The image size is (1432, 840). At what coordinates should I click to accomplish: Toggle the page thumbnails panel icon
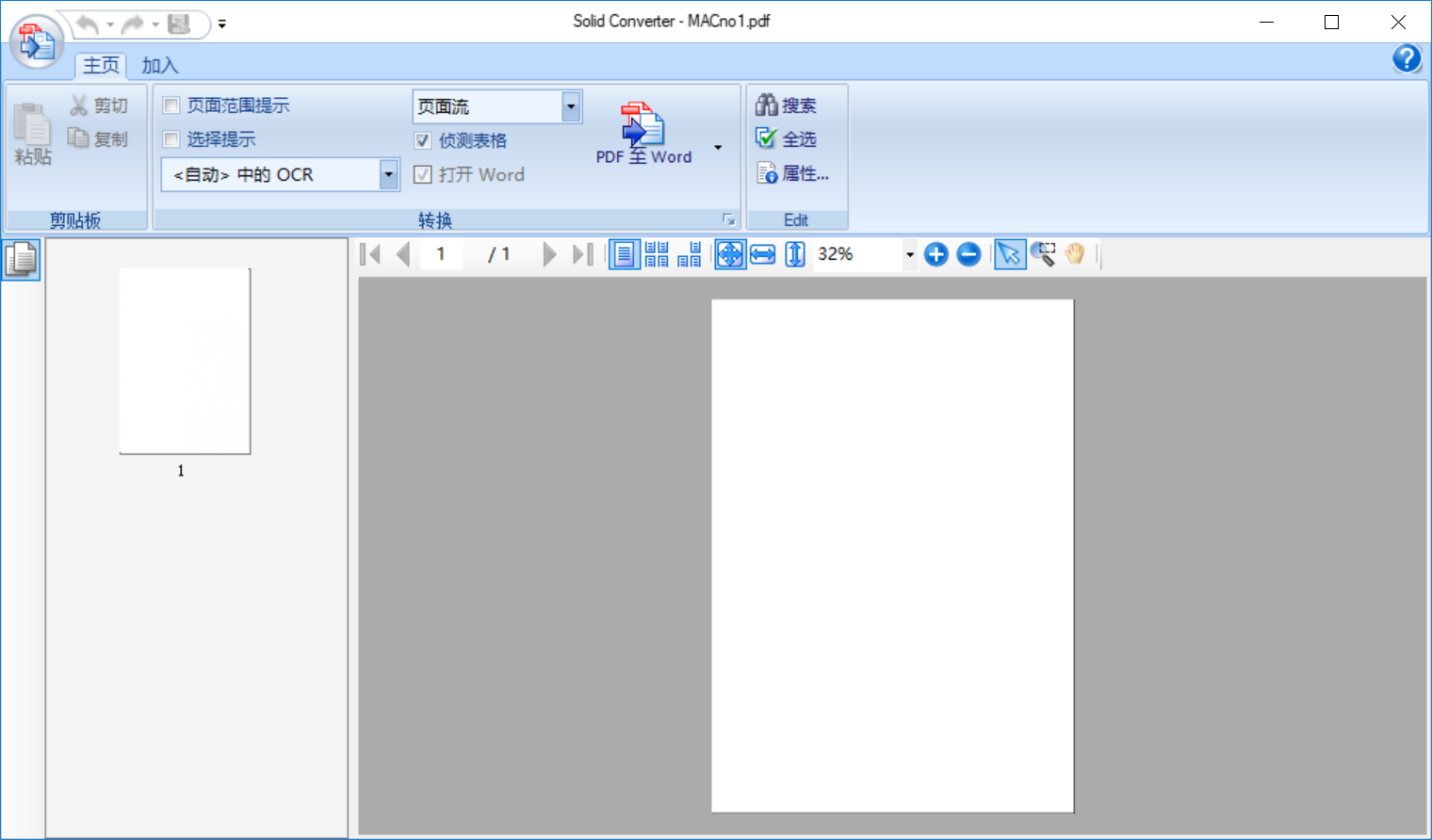click(21, 259)
